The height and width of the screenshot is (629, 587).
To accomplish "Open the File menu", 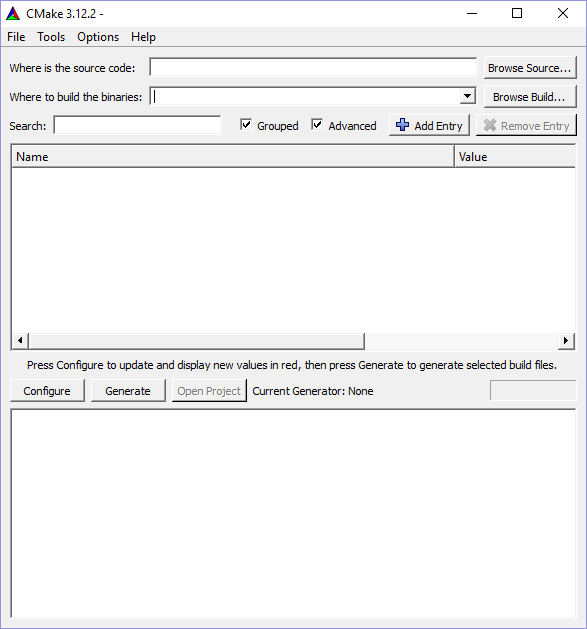I will click(16, 37).
